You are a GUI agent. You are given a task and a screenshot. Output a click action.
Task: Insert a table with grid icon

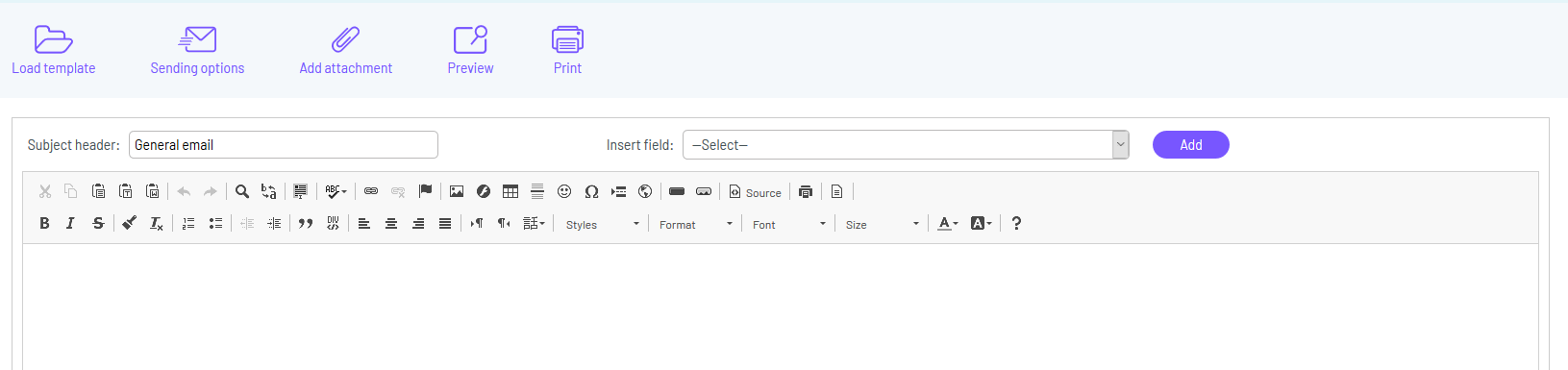tap(510, 191)
